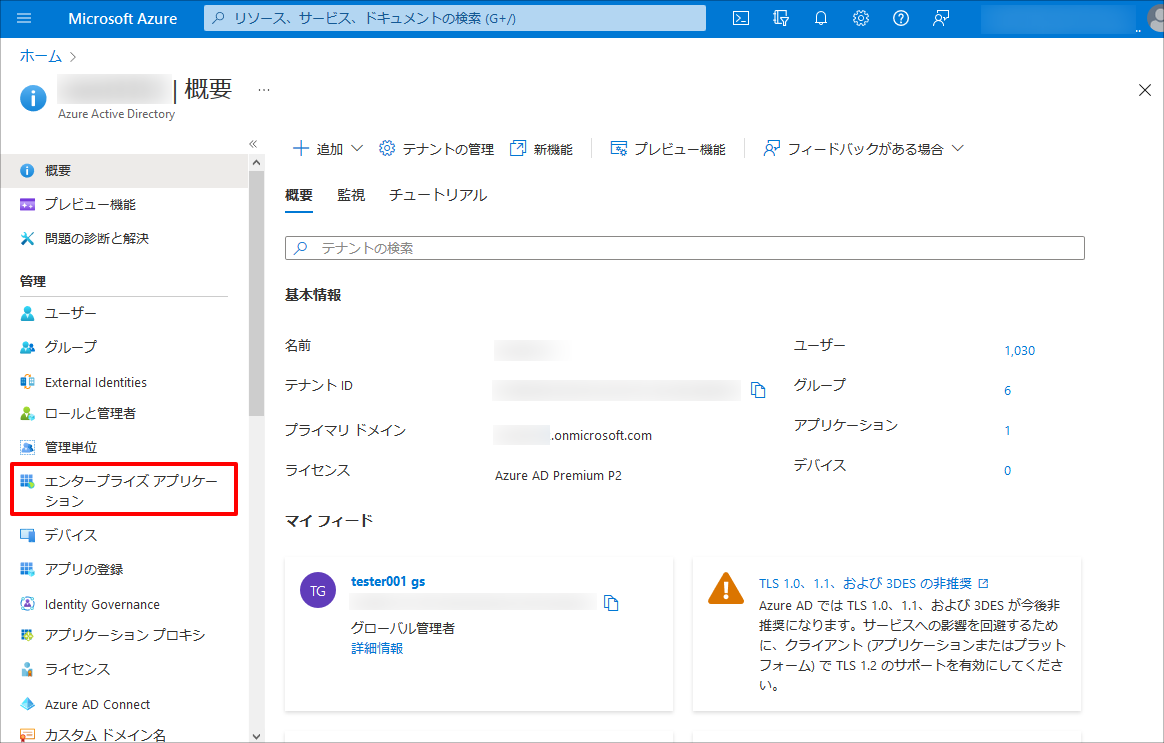Click the アプリケーション プロキシ icon

click(x=27, y=635)
